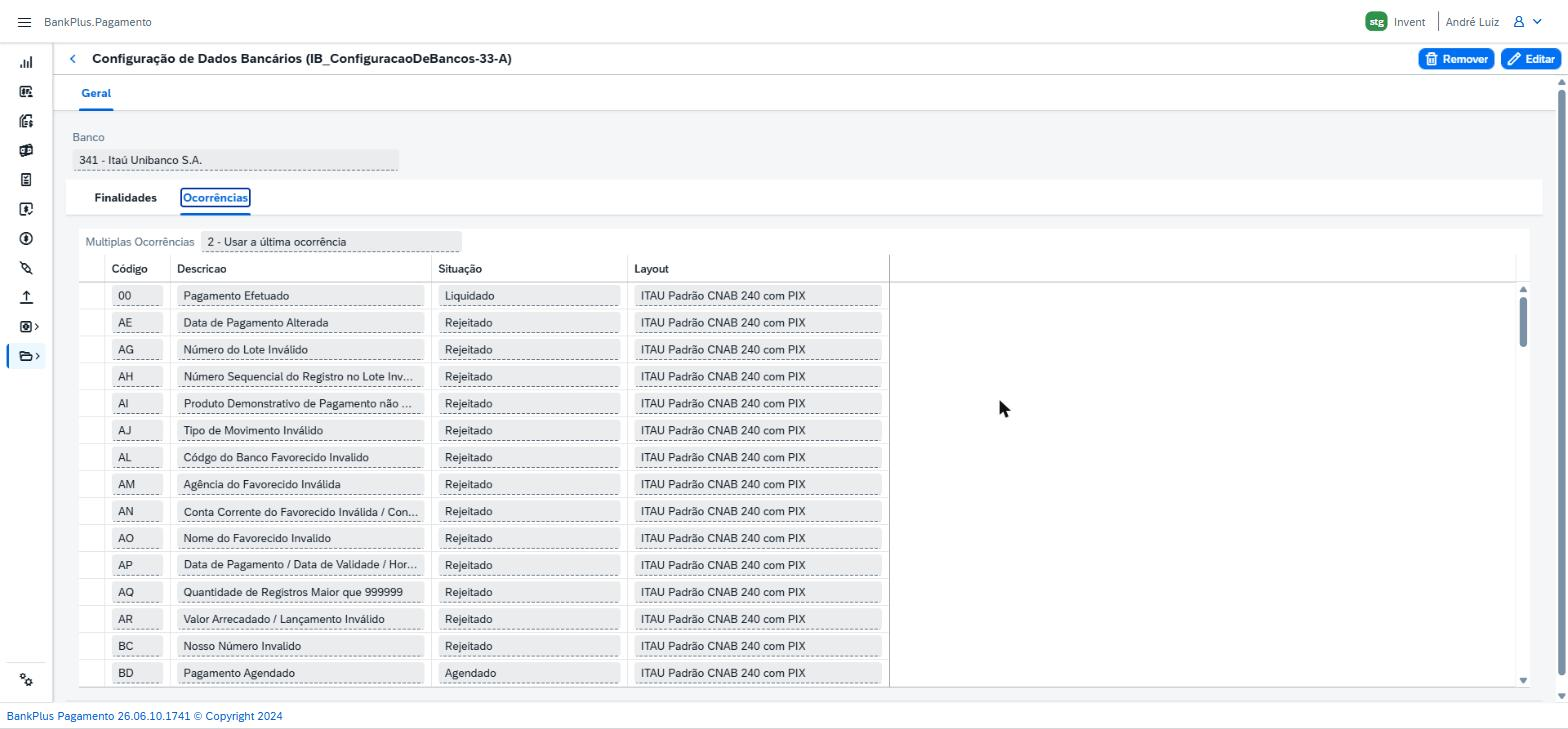
Task: Open the dollar coin icon in sidebar
Action: (26, 239)
